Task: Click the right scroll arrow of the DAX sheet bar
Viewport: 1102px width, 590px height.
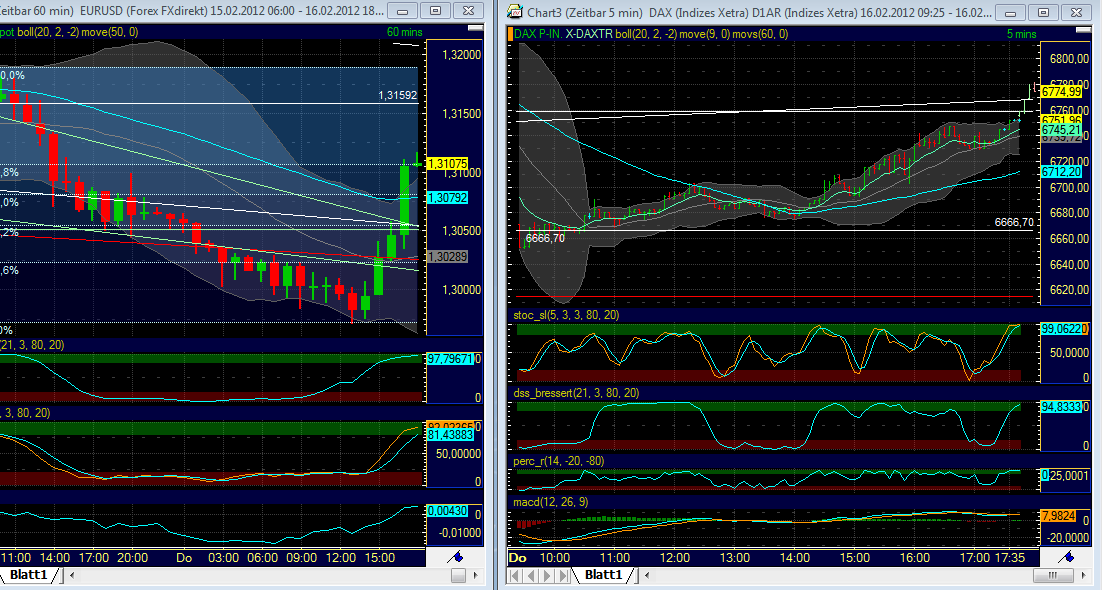Action: (x=1084, y=575)
